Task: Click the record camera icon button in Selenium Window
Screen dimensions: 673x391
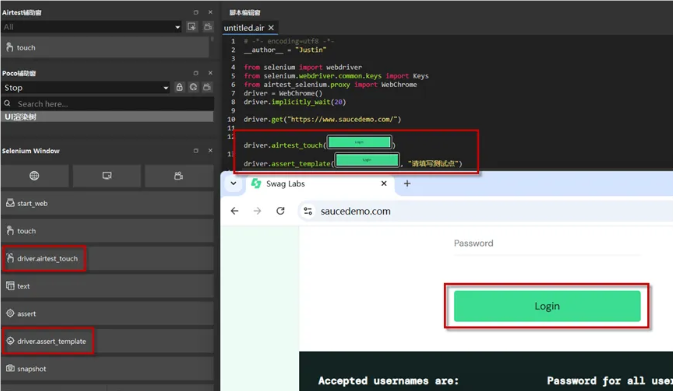Action: pos(179,176)
